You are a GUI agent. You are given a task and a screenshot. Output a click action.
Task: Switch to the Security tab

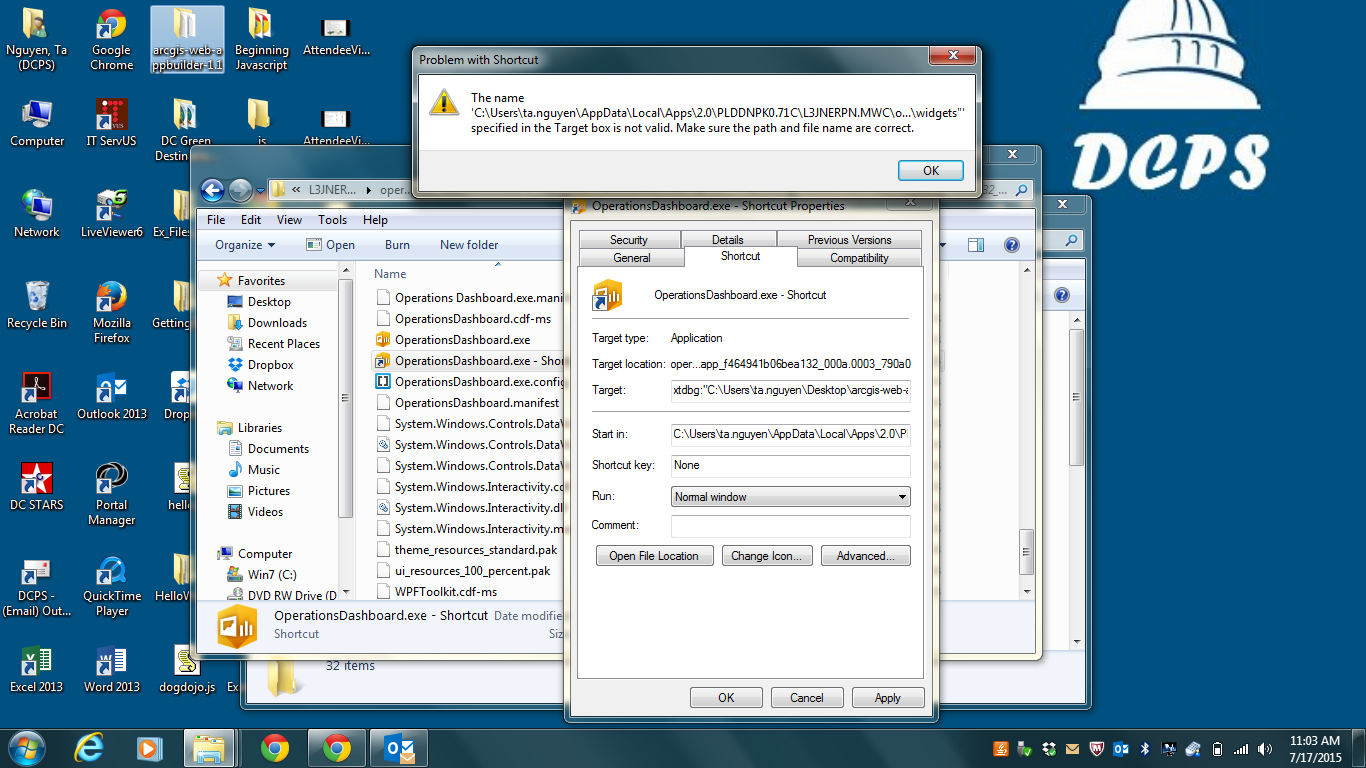(629, 240)
